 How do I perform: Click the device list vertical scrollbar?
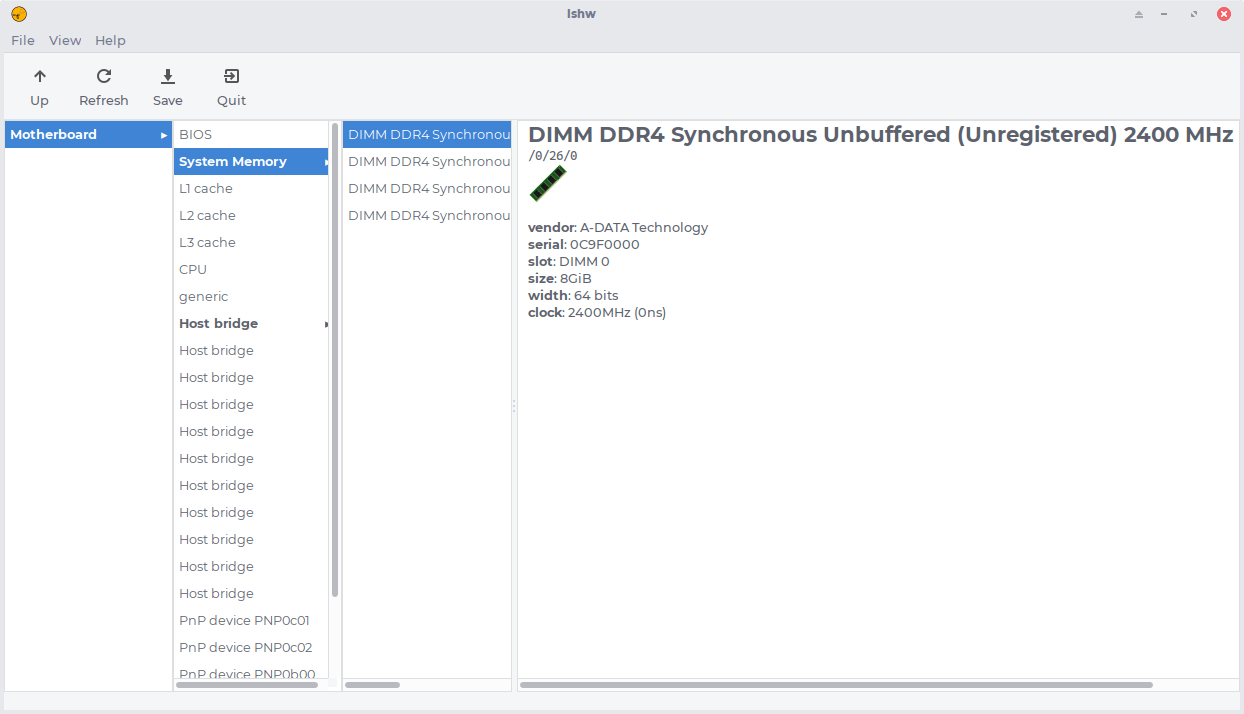(335, 360)
